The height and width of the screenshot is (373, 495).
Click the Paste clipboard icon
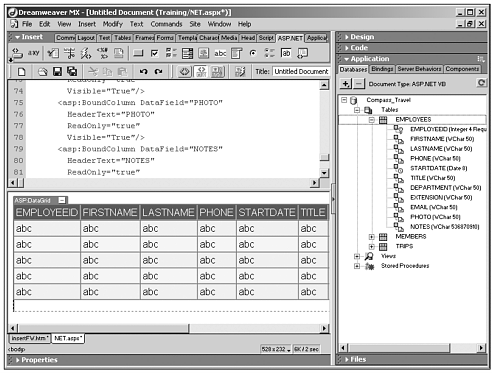point(122,71)
